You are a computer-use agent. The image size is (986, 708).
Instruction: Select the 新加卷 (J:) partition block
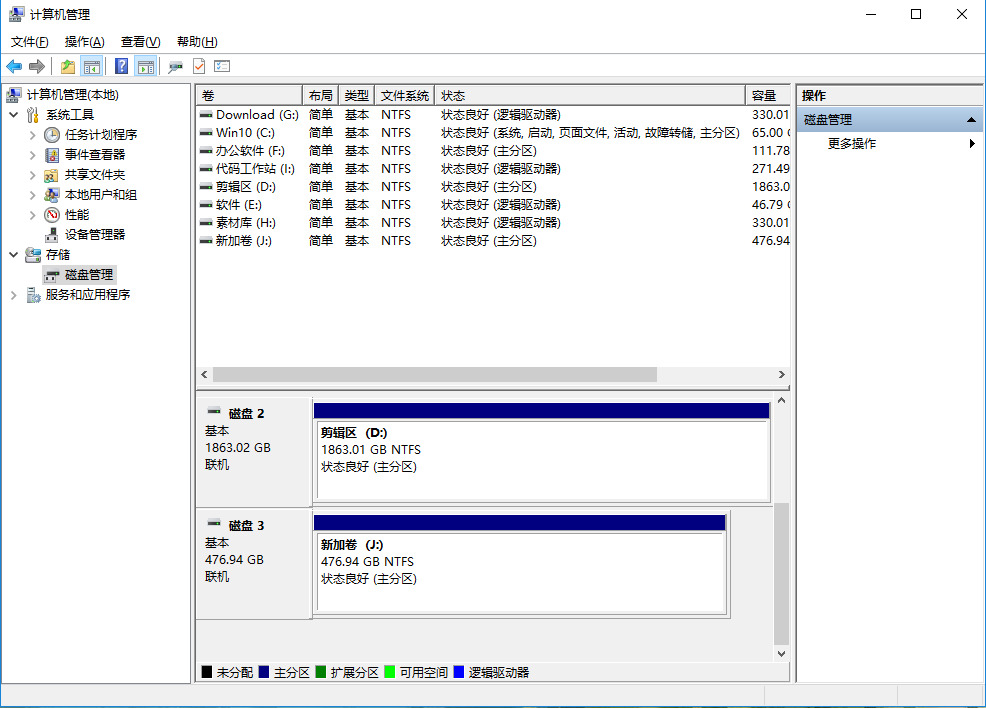520,571
